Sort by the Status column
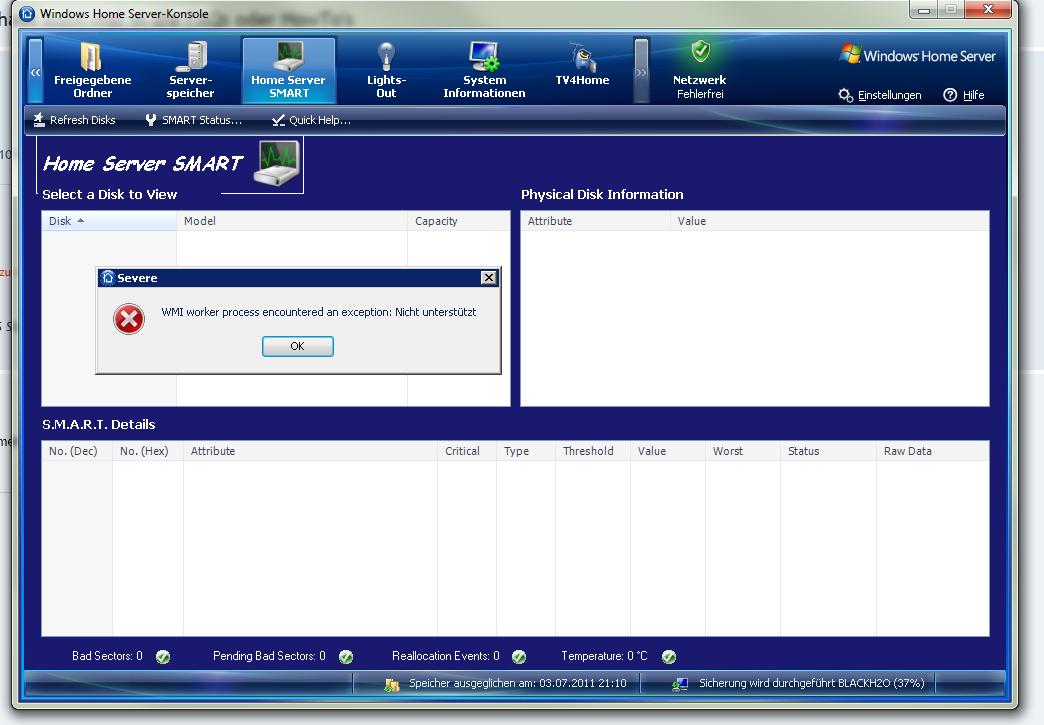Image resolution: width=1044 pixels, height=725 pixels. coord(828,451)
